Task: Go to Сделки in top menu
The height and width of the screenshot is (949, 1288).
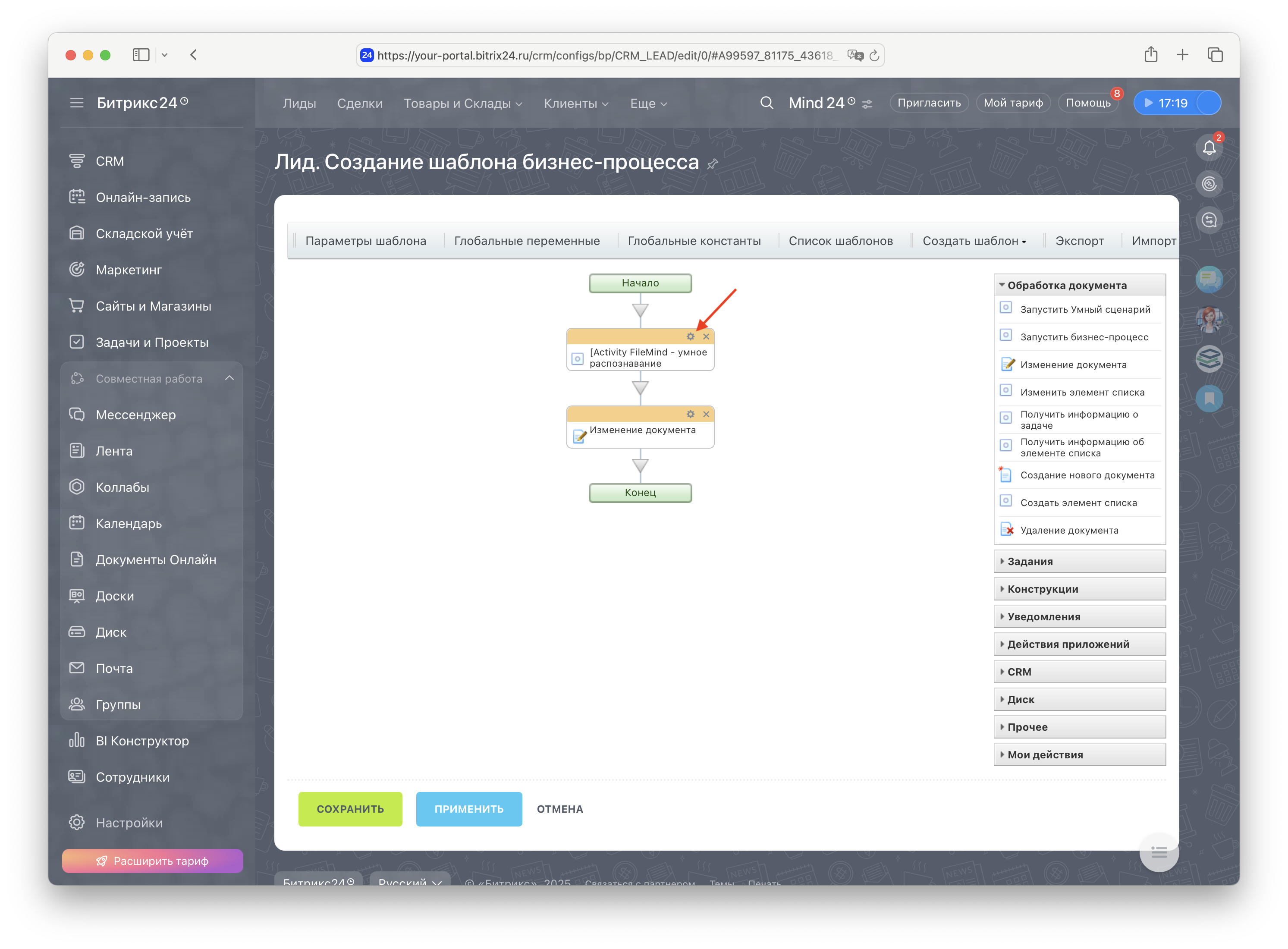Action: [x=360, y=104]
